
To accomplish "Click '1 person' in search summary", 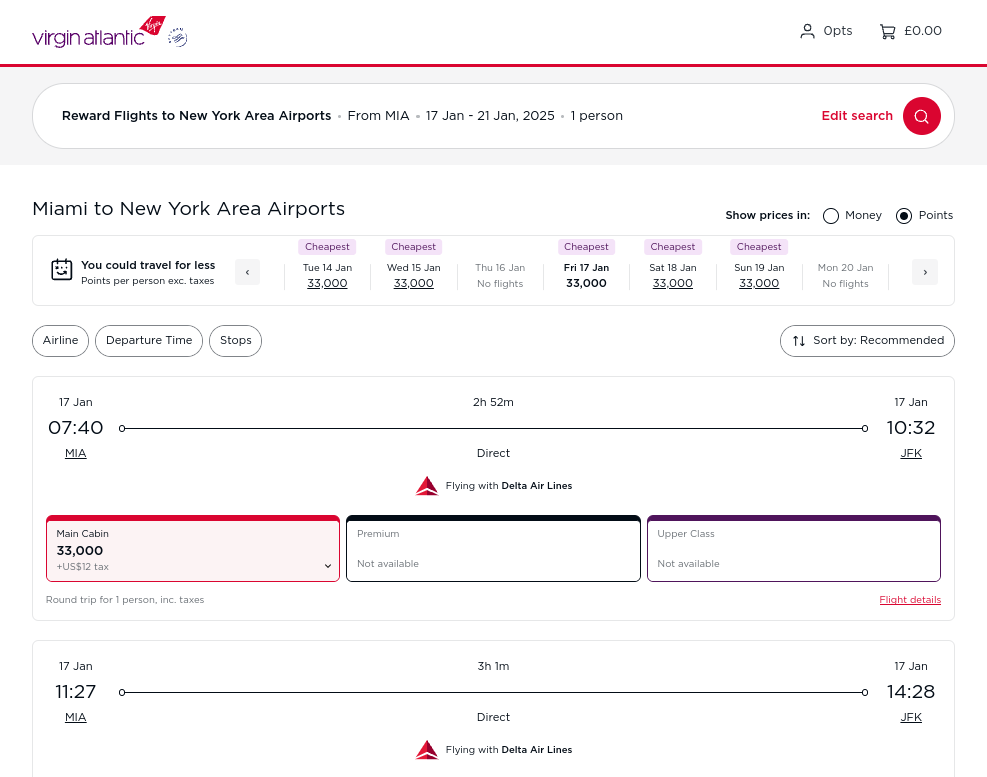I will tap(596, 116).
